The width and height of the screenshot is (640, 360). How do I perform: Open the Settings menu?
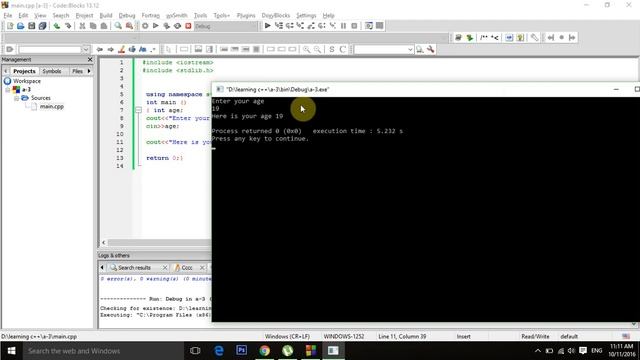coord(306,16)
